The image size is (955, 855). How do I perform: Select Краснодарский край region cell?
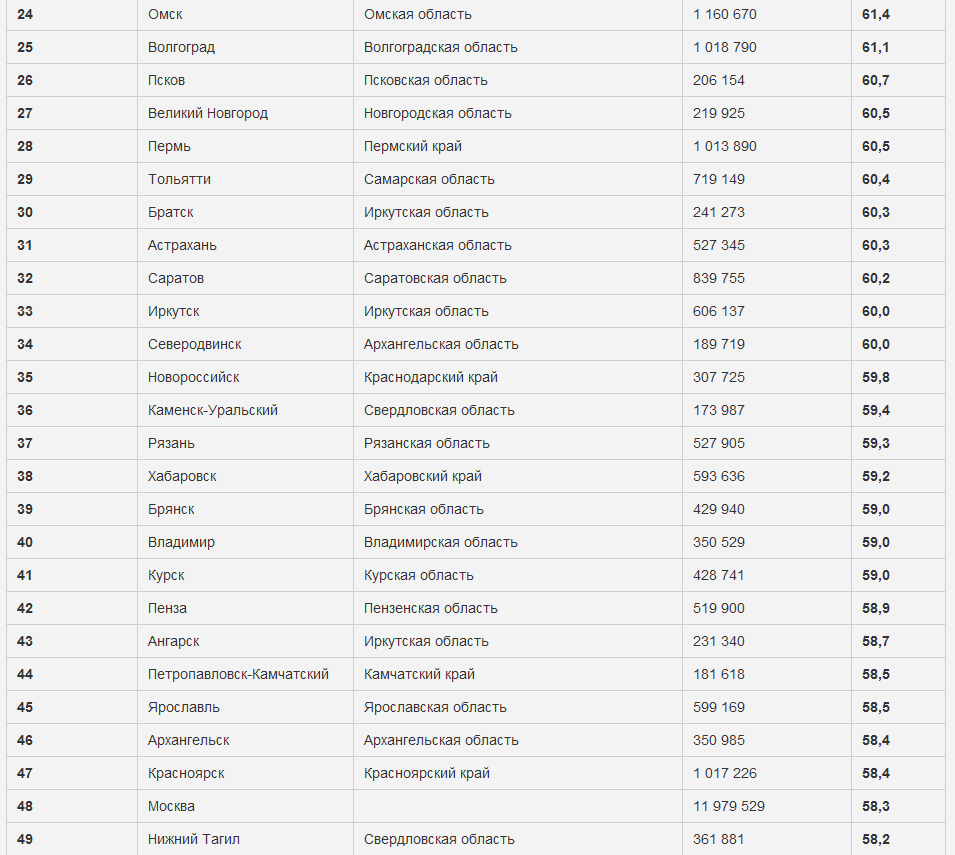(430, 377)
